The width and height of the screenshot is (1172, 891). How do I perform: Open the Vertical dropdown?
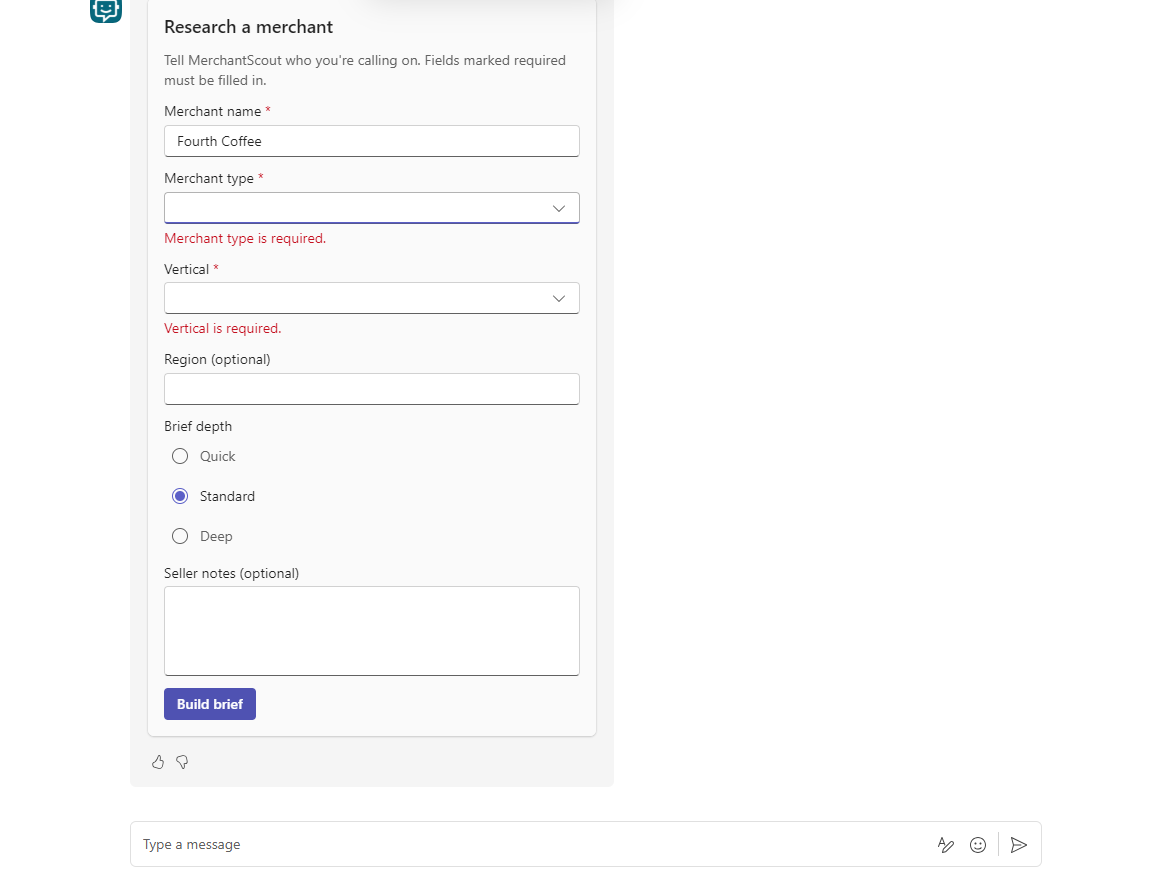(371, 298)
